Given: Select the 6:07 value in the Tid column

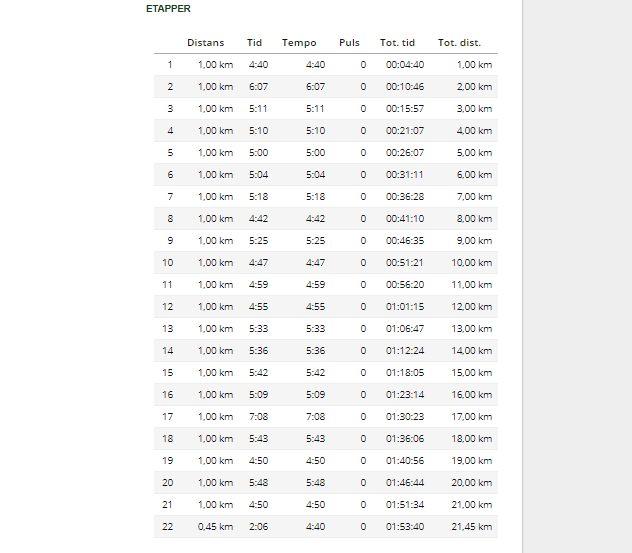Looking at the screenshot, I should point(258,87).
